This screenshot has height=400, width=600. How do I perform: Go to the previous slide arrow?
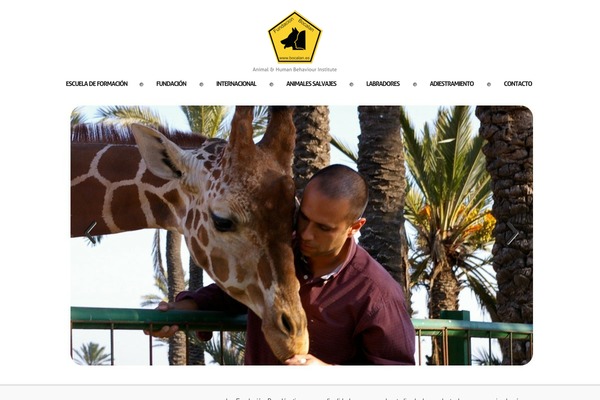coord(91,233)
